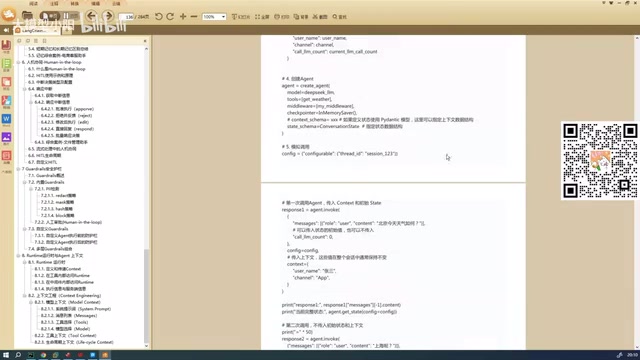Open the Windows Start menu
This screenshot has height=360, width=640.
click(6, 355)
